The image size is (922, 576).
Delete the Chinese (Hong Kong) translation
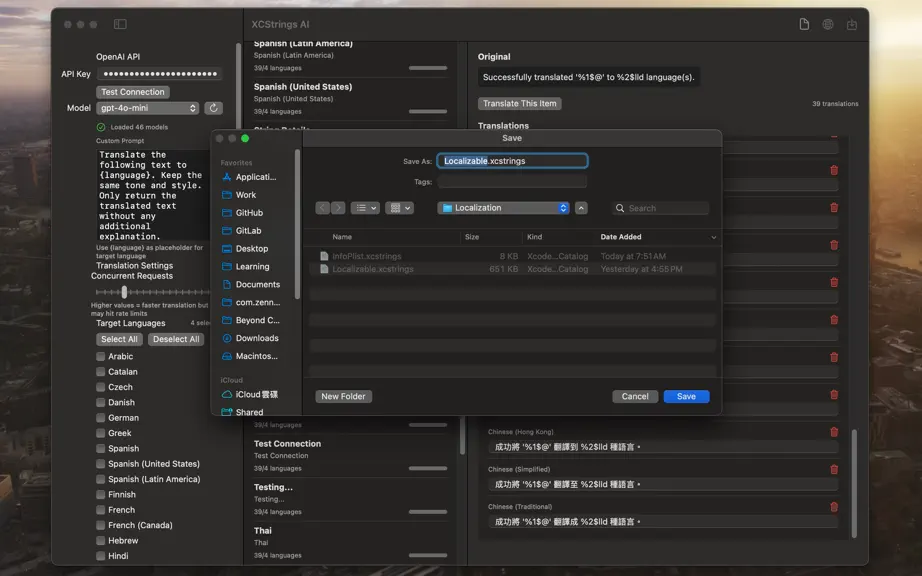pos(834,432)
